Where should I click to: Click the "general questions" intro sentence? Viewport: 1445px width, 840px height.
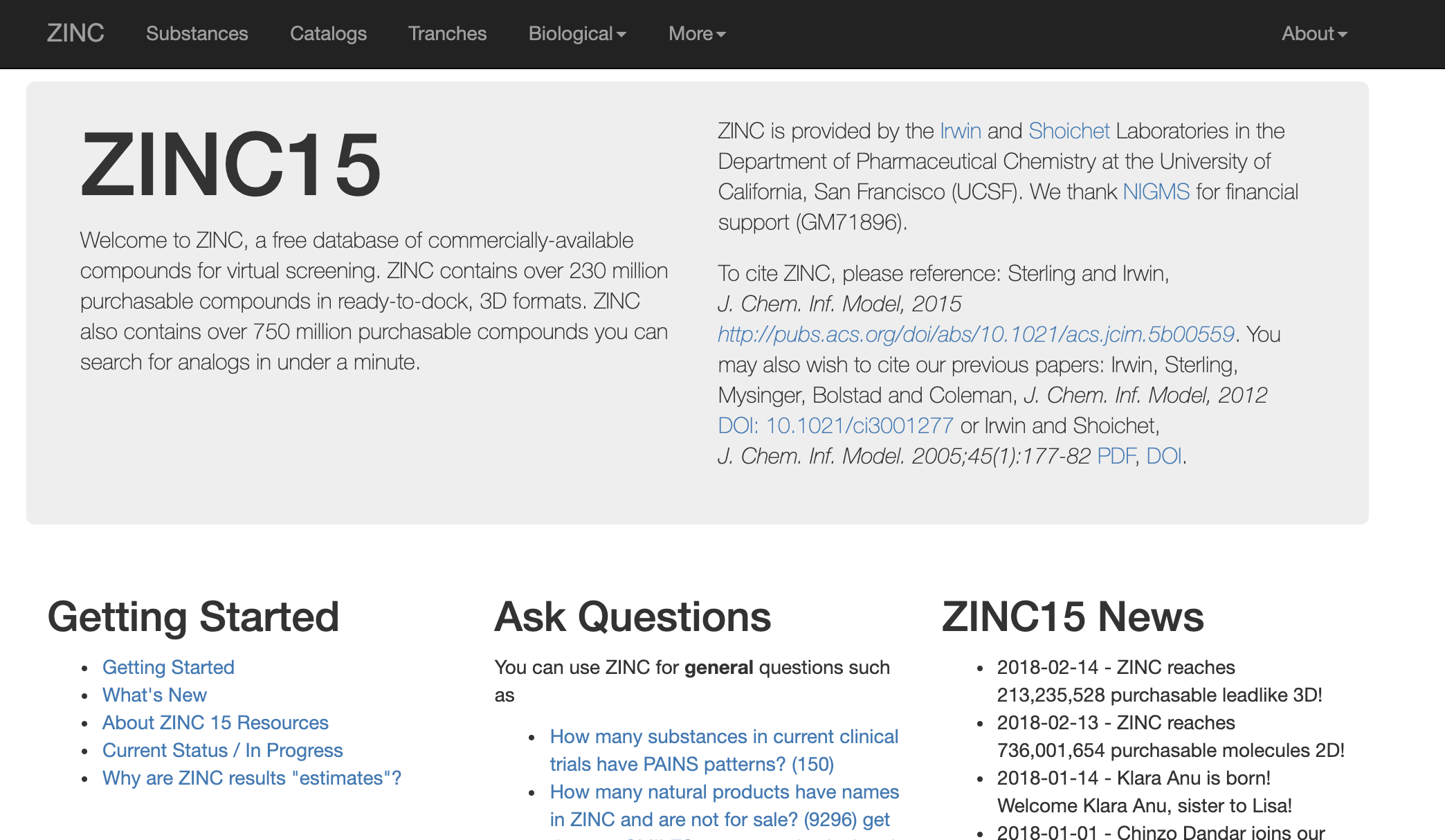(692, 681)
